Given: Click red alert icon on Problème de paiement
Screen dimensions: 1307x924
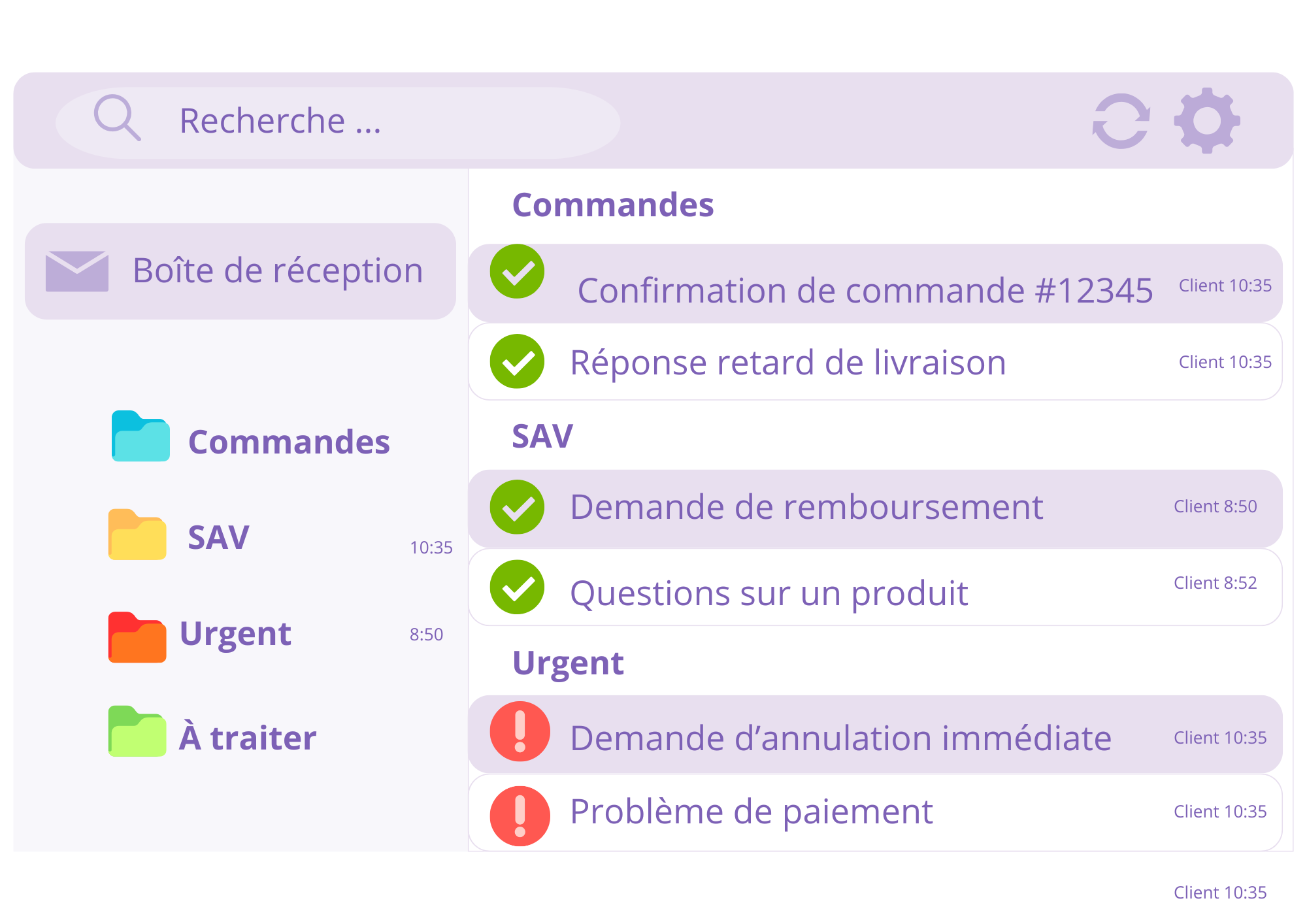Looking at the screenshot, I should pos(520,816).
